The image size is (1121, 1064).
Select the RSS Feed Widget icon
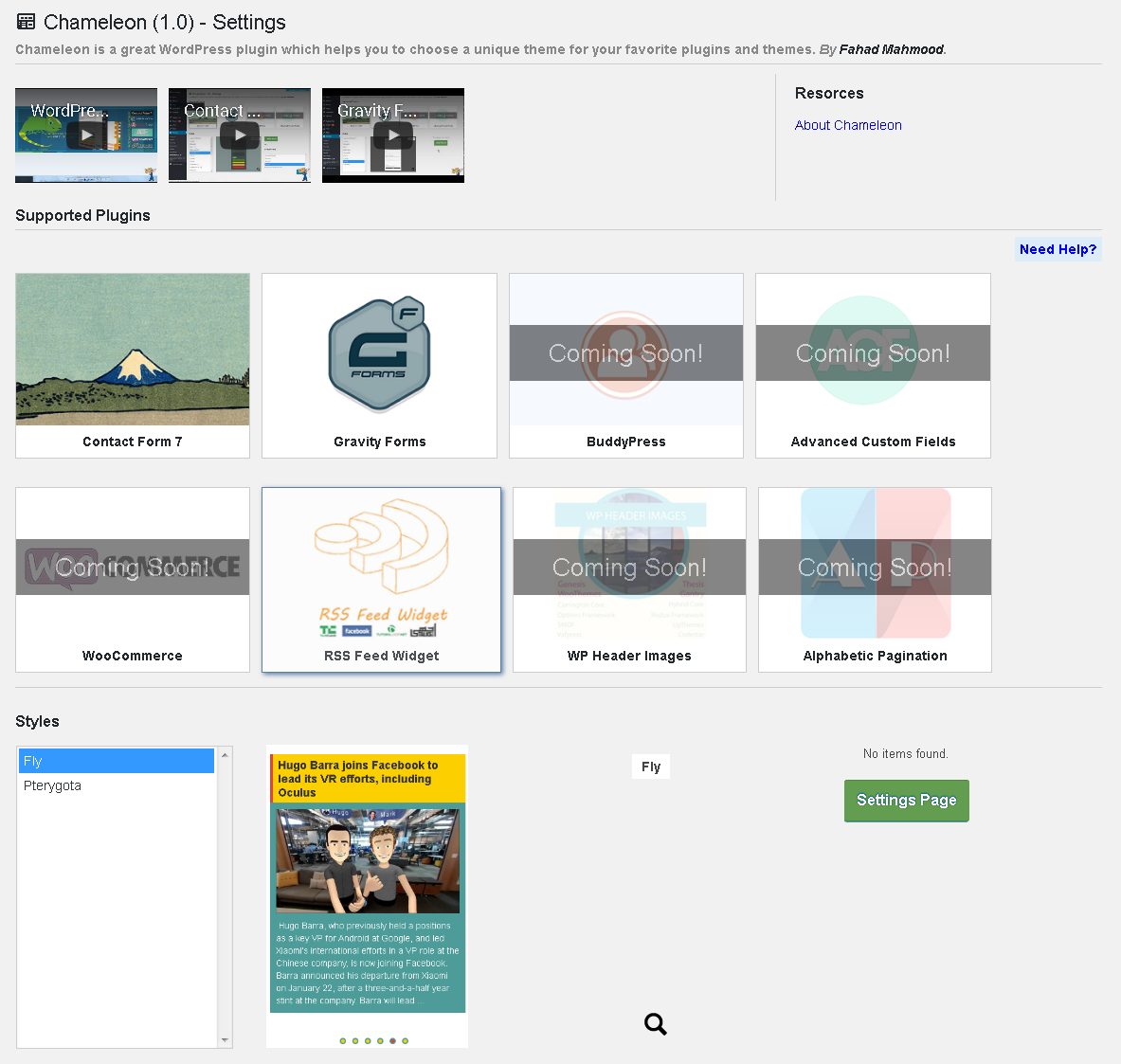coord(382,547)
